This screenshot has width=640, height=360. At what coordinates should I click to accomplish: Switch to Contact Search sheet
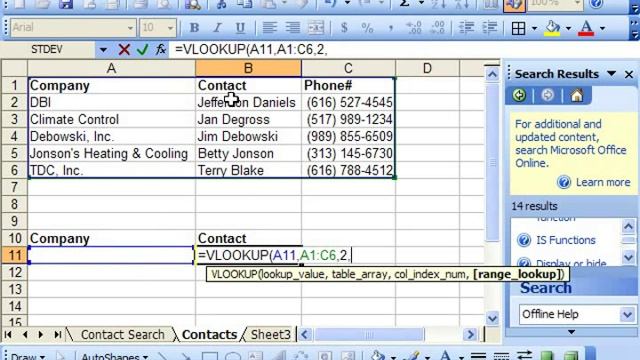click(x=122, y=335)
